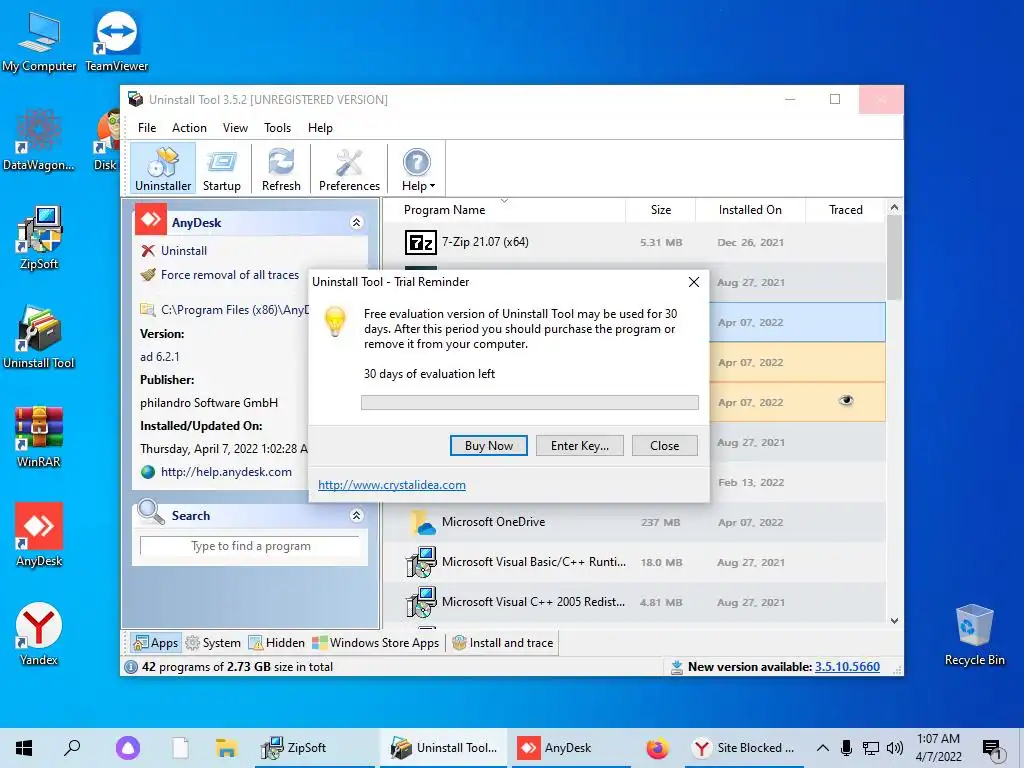Click the scroll up arrow of program list
This screenshot has width=1024, height=768.
pyautogui.click(x=894, y=208)
